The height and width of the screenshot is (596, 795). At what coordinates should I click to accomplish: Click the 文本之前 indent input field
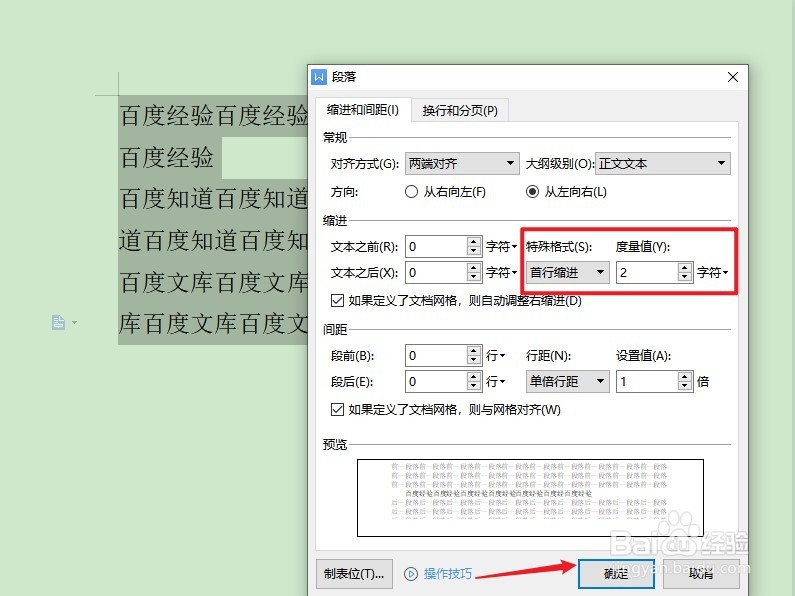pos(436,247)
